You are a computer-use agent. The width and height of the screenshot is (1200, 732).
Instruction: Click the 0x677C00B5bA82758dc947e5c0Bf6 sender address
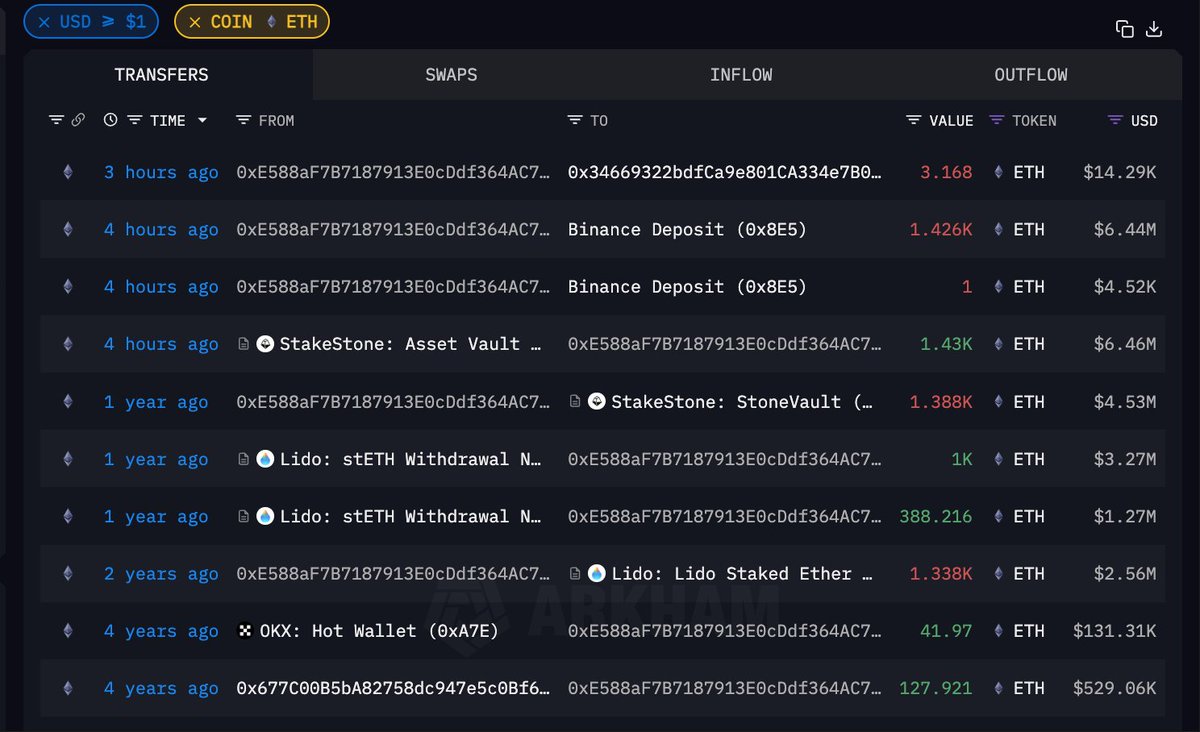click(393, 688)
